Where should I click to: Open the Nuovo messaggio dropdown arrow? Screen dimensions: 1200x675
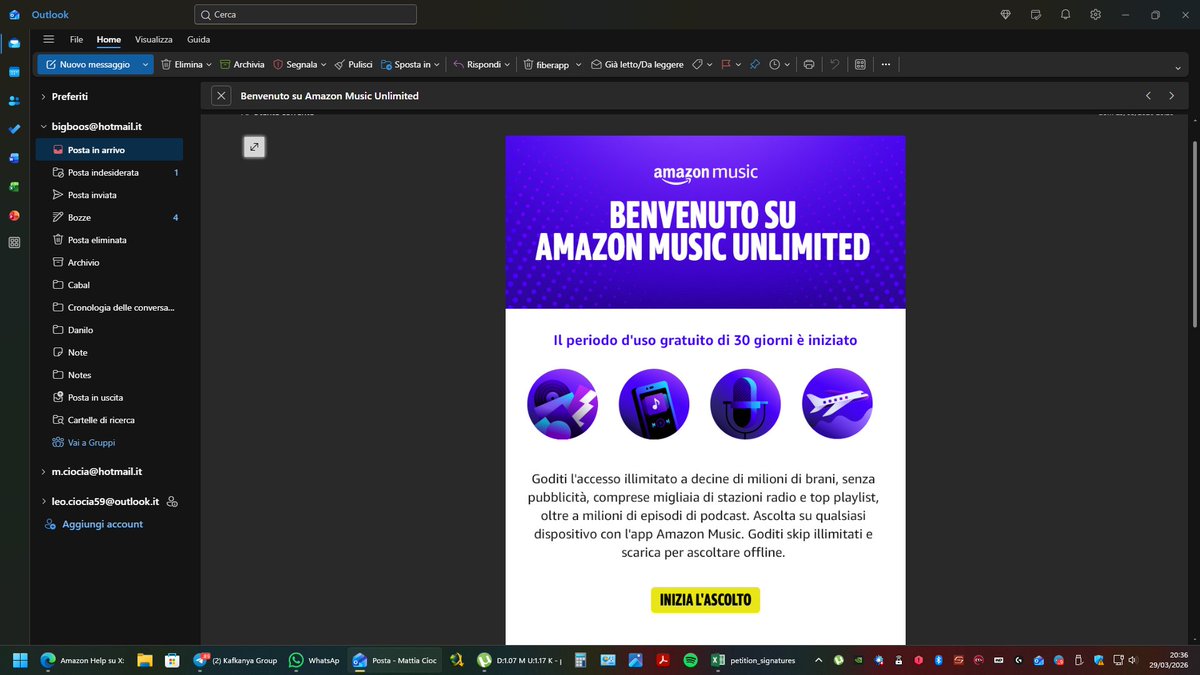click(146, 64)
